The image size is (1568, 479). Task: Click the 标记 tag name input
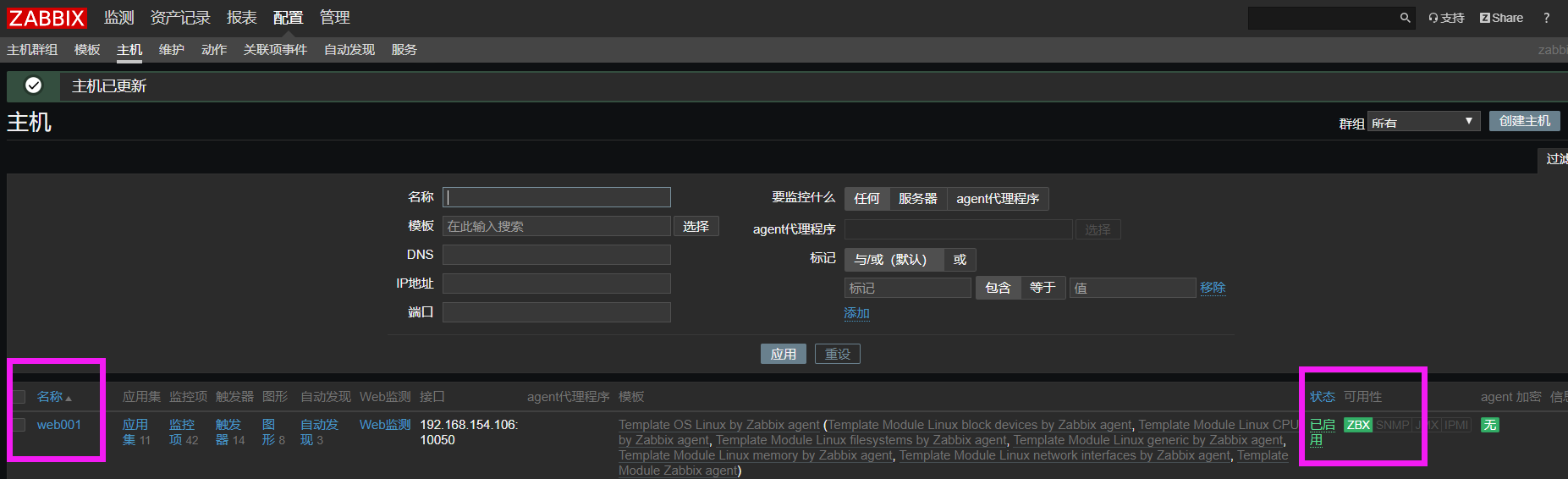click(x=908, y=288)
